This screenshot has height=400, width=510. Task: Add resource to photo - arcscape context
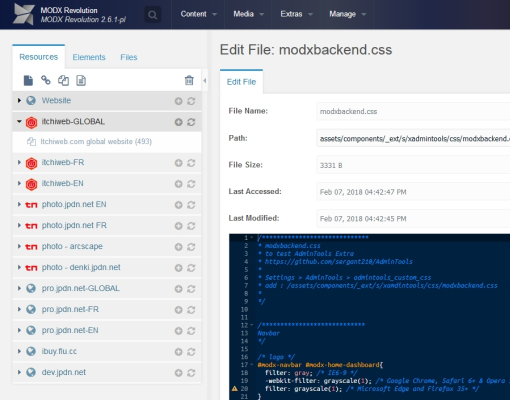[179, 247]
